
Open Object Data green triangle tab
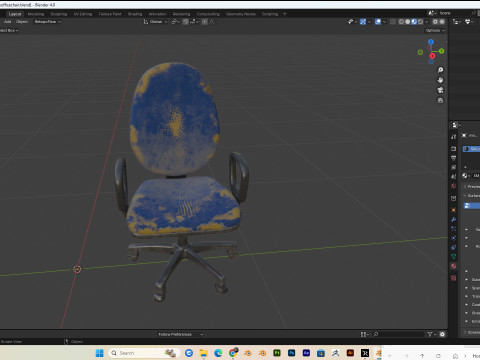tap(453, 257)
